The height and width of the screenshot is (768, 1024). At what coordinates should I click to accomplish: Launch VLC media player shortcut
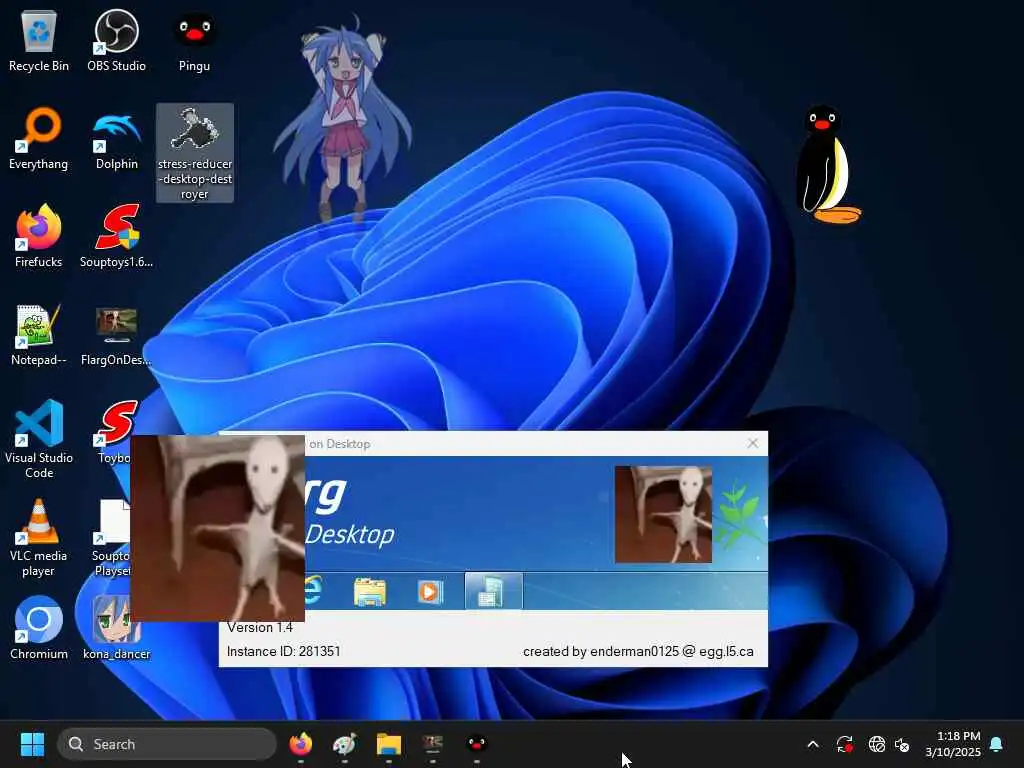click(39, 537)
